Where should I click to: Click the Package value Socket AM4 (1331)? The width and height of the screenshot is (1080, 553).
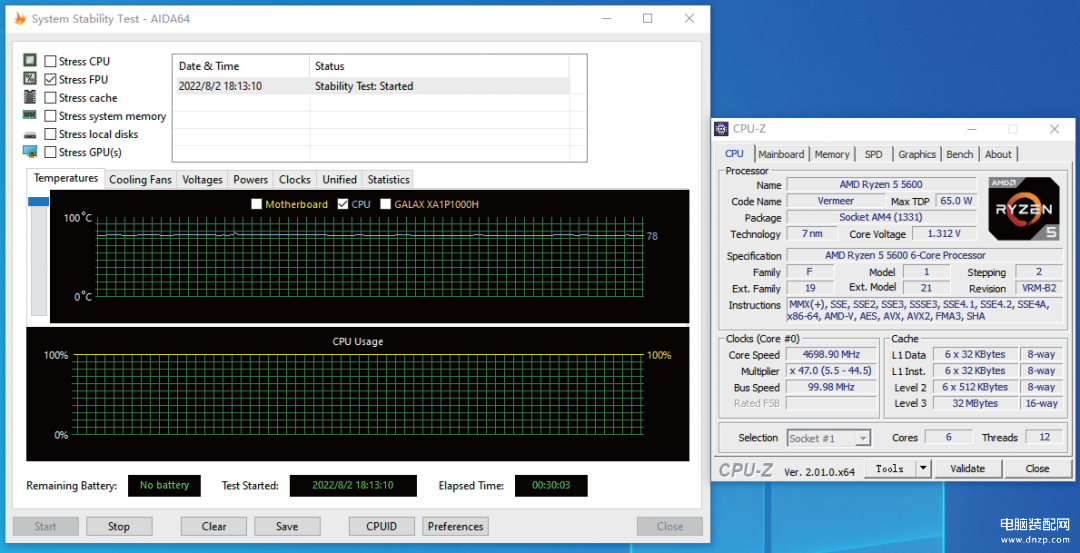click(x=881, y=218)
